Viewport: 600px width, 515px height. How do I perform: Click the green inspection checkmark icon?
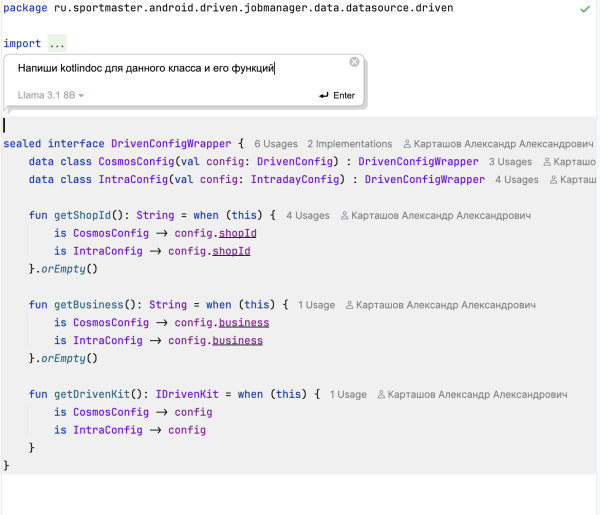tap(584, 8)
